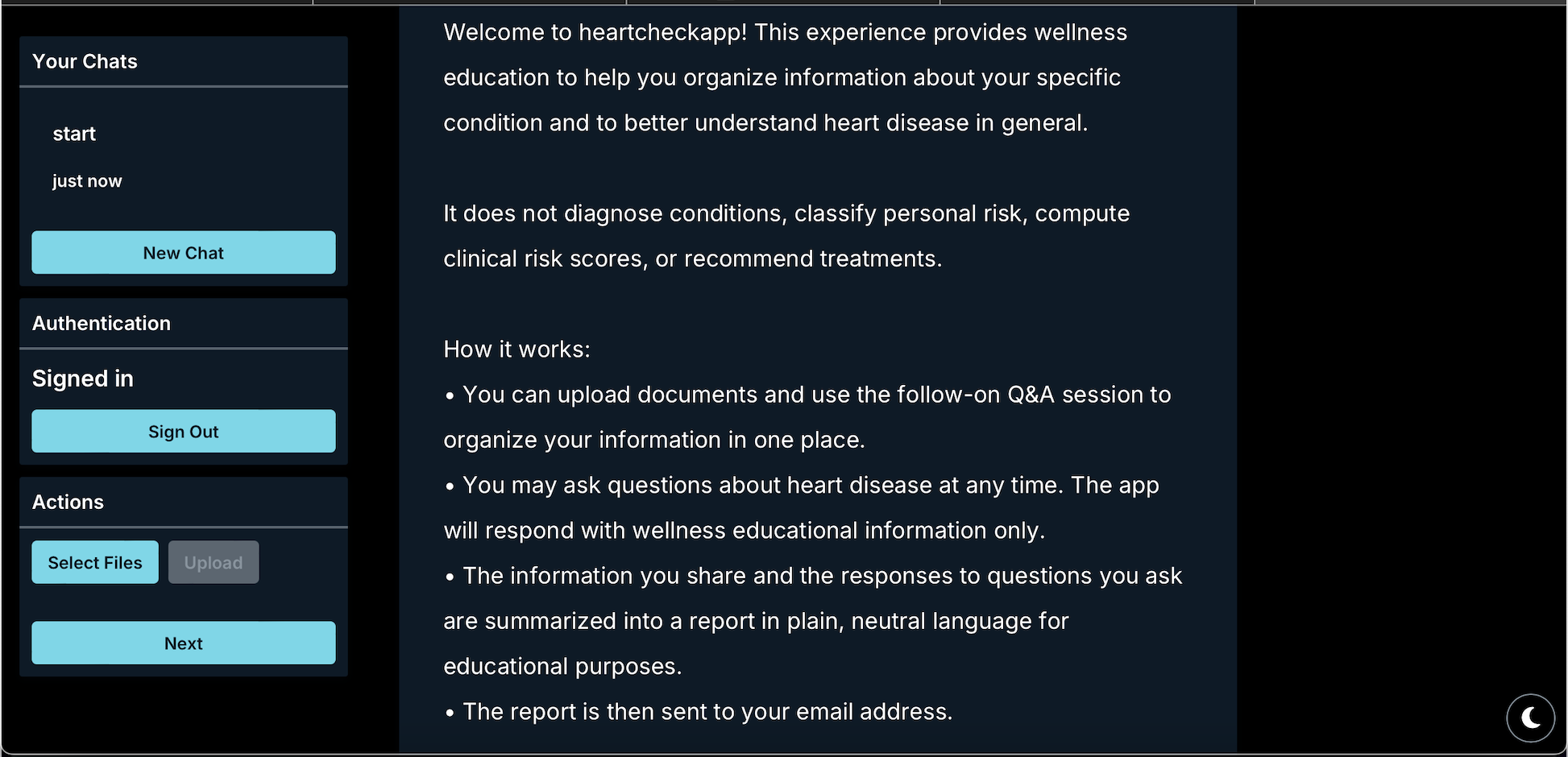Proceed with the Next button

point(184,643)
